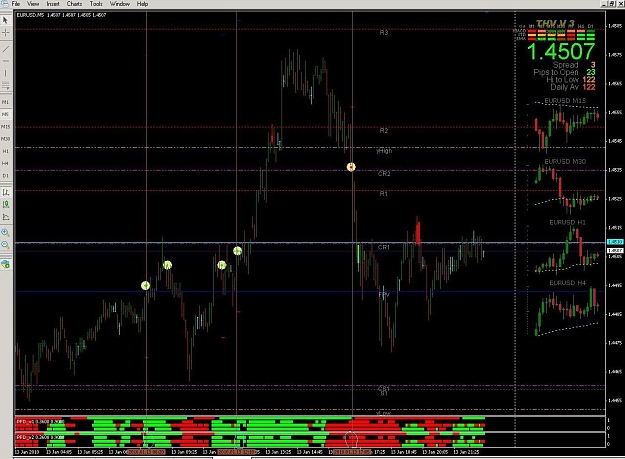Click the R1 pivot level label
The height and width of the screenshot is (459, 625).
[383, 193]
